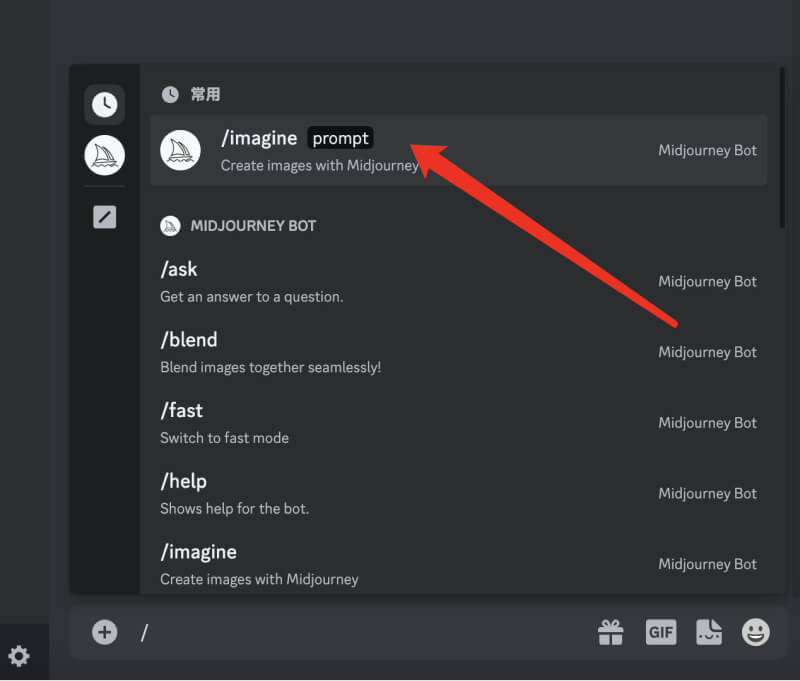Choose the /blend command
Image resolution: width=800 pixels, height=681 pixels.
(x=459, y=352)
